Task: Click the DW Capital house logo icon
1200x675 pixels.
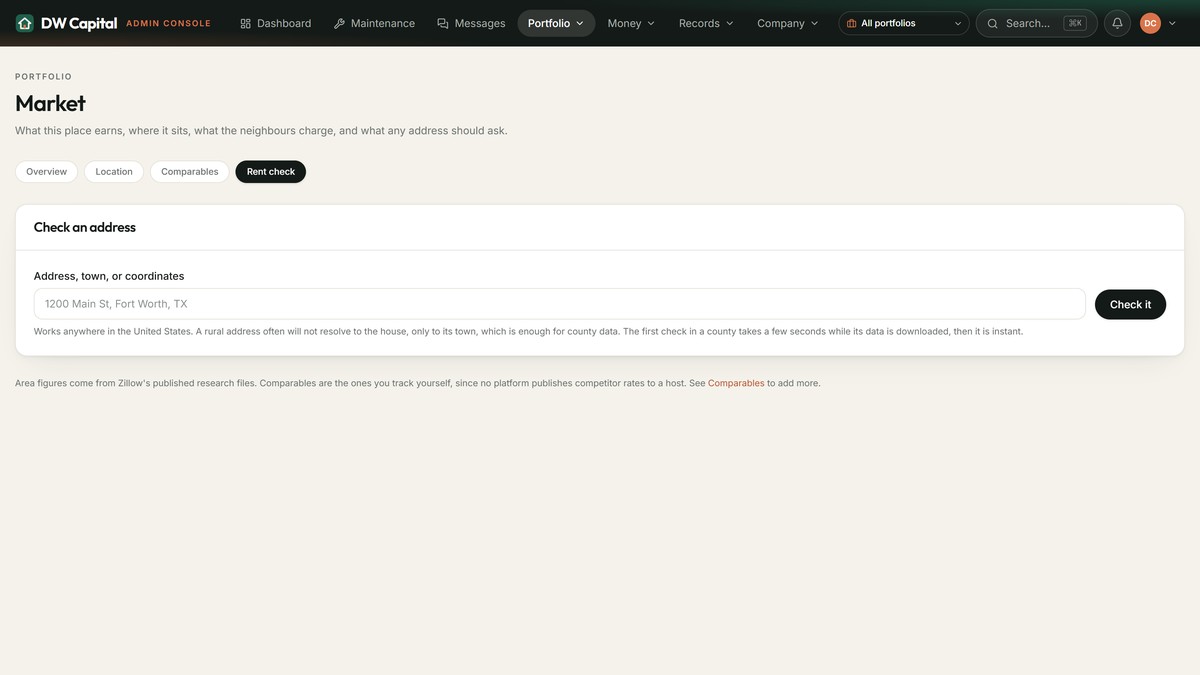Action: tap(25, 23)
